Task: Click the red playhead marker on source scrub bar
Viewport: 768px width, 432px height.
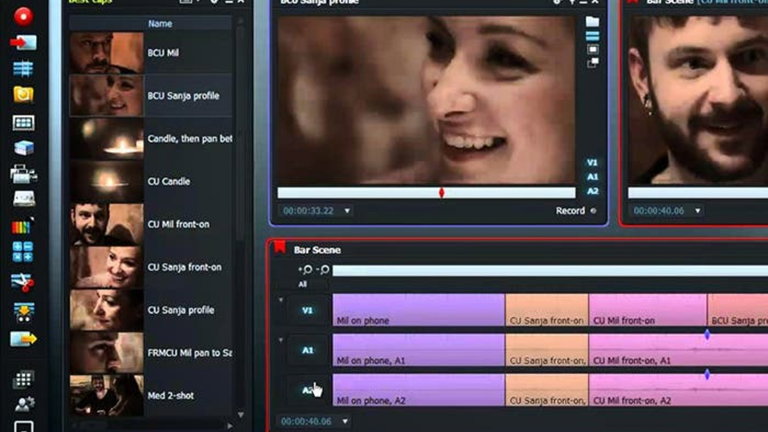Action: (x=441, y=192)
